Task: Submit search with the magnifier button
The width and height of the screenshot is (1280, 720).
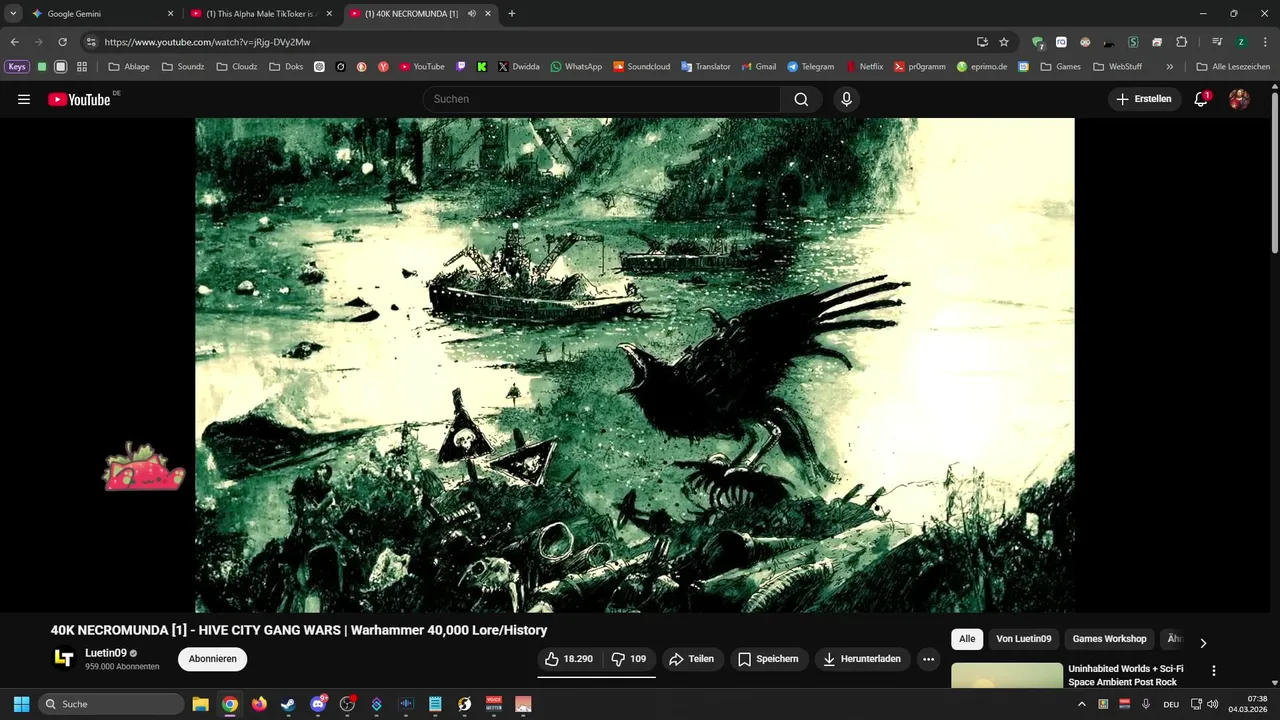Action: click(801, 99)
